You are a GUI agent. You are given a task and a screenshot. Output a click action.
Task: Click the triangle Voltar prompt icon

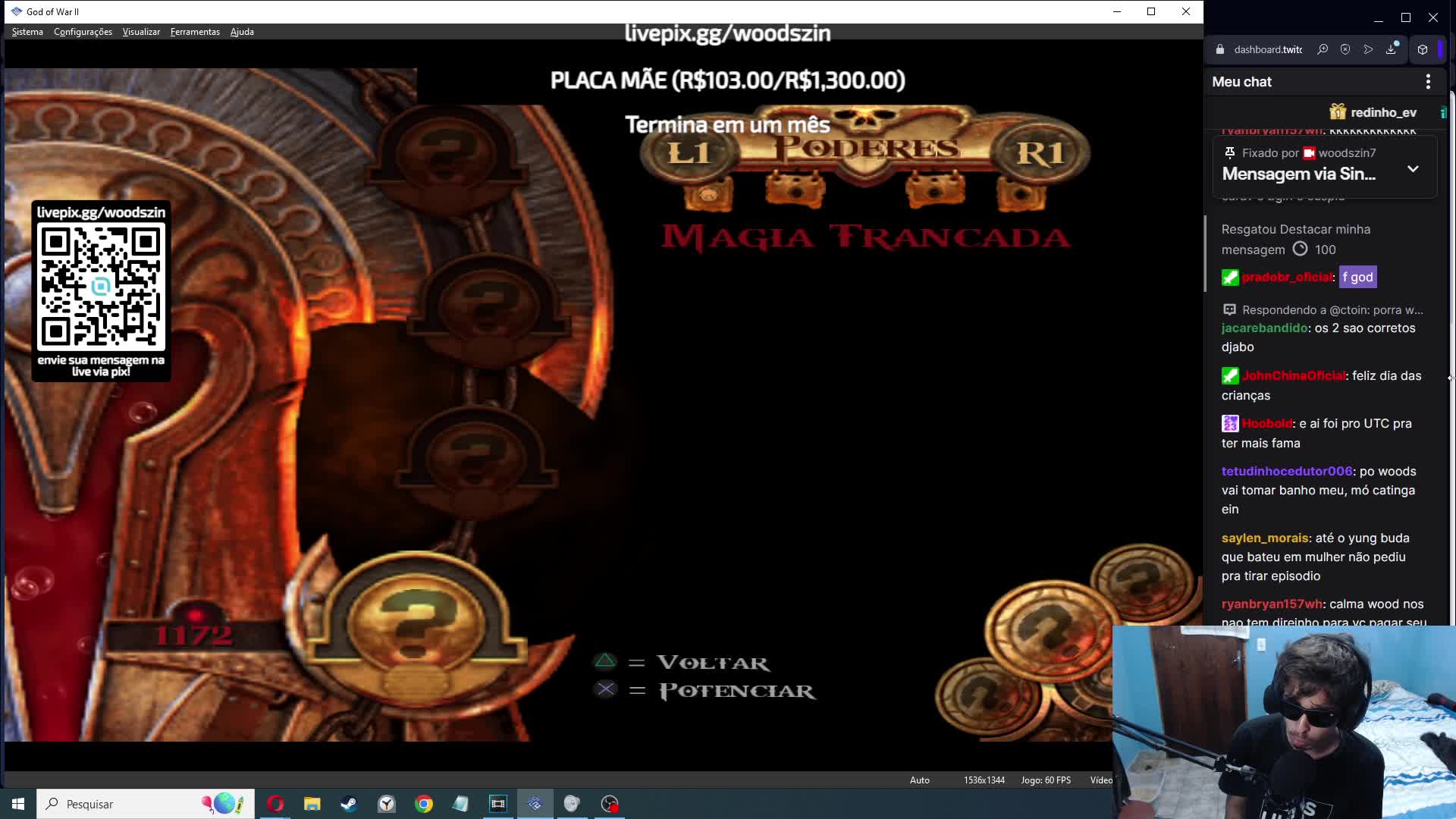[x=605, y=661]
